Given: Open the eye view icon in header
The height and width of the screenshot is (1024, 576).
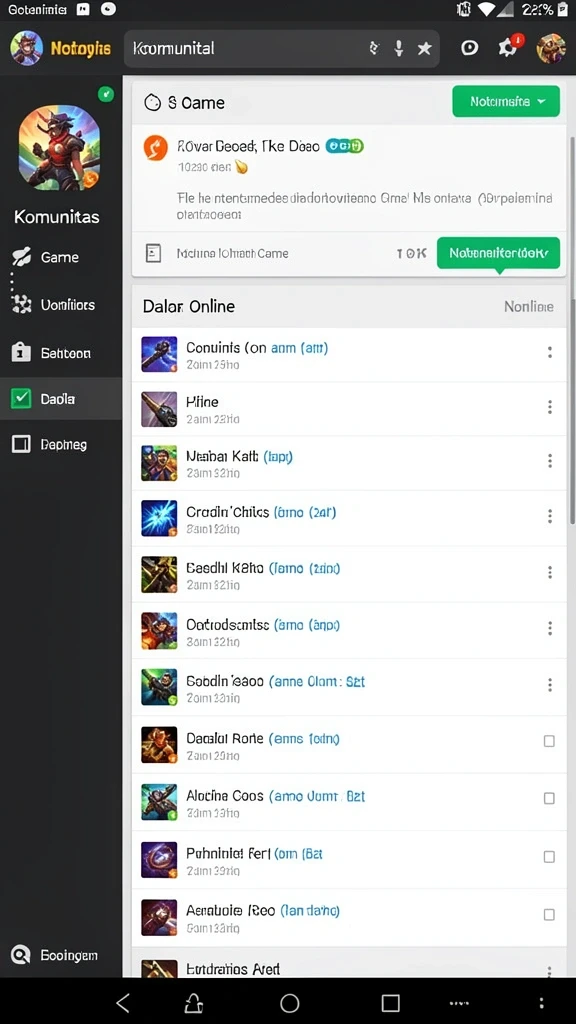Looking at the screenshot, I should 470,48.
